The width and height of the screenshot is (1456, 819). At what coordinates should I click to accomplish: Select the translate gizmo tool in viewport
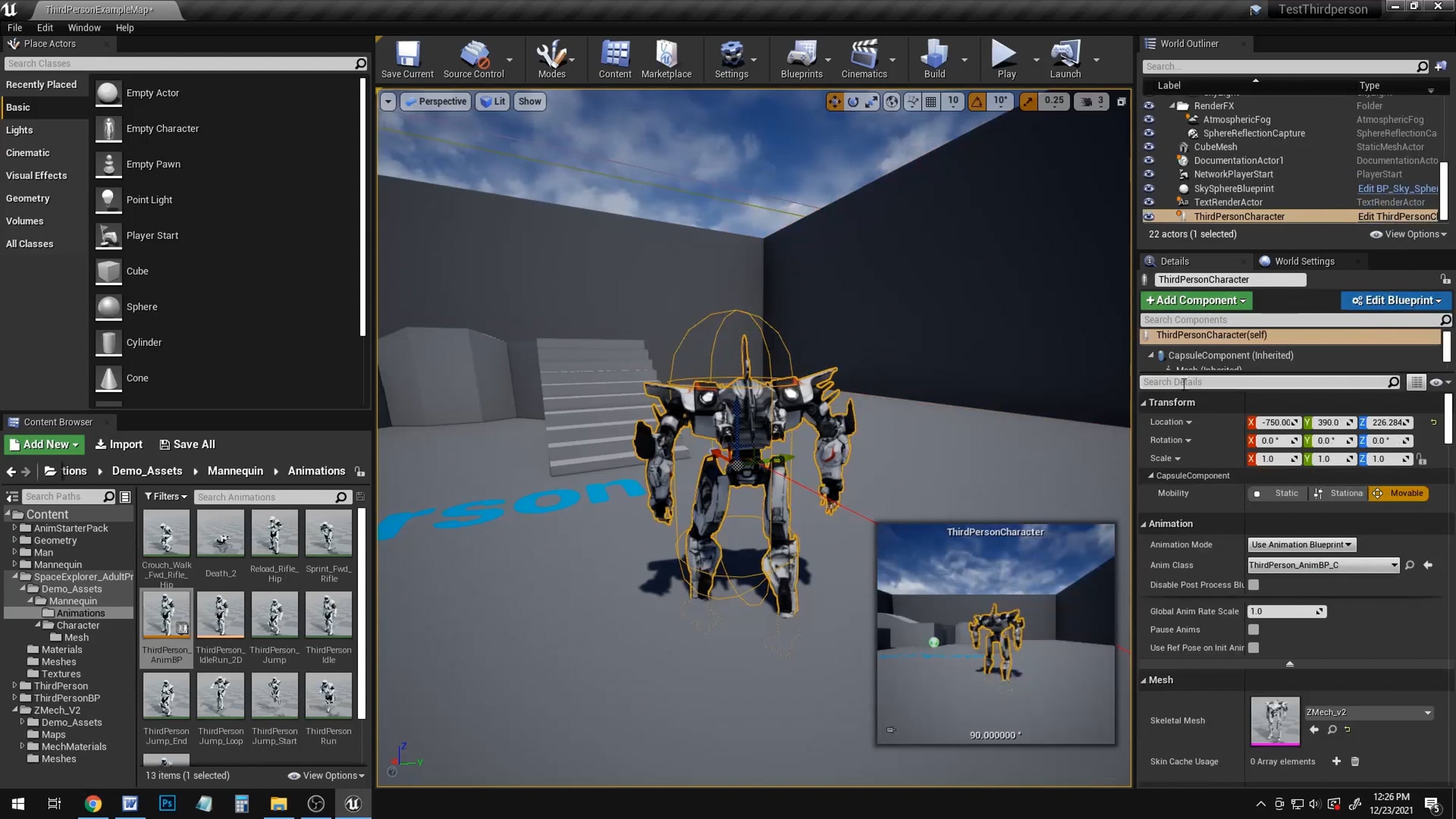[835, 102]
